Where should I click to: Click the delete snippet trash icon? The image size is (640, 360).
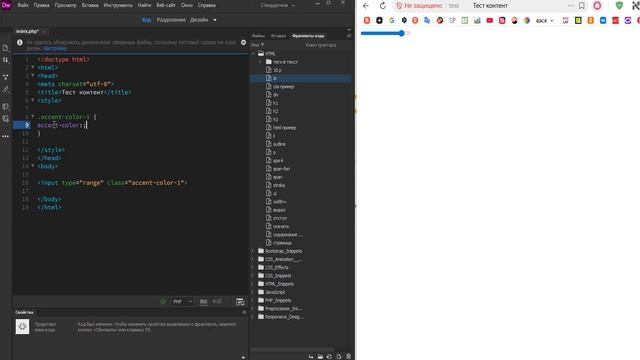(x=348, y=357)
